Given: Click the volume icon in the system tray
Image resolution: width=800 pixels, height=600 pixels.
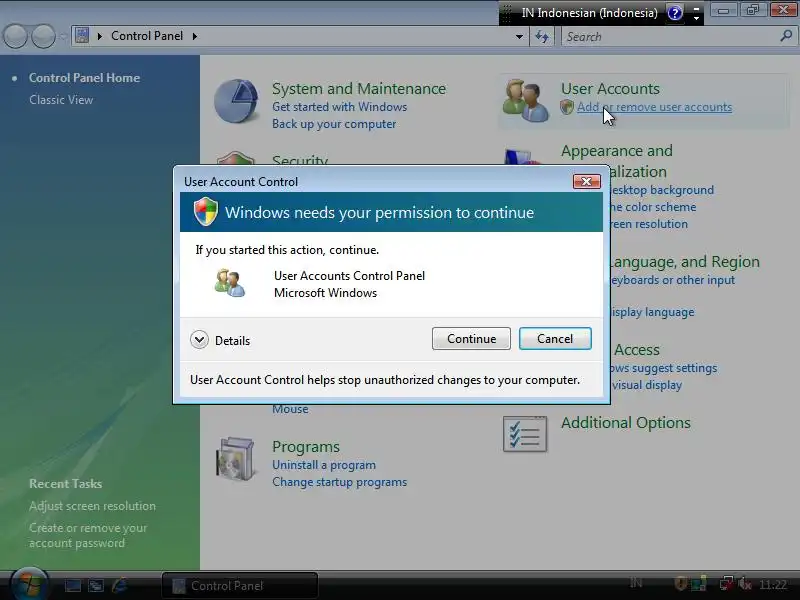Looking at the screenshot, I should tap(745, 584).
